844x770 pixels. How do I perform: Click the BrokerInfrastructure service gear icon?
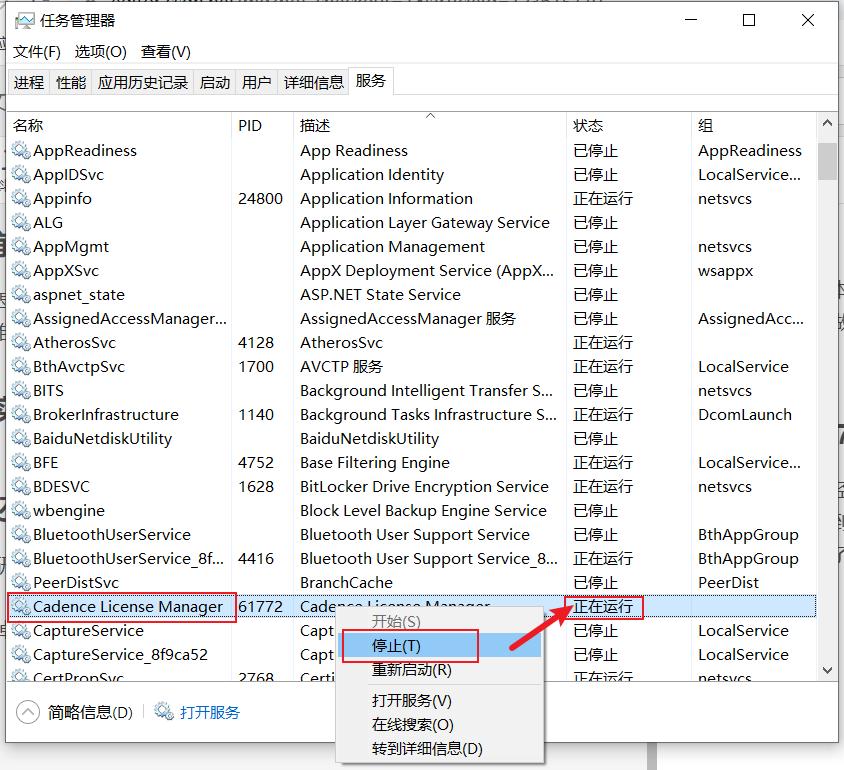point(21,414)
